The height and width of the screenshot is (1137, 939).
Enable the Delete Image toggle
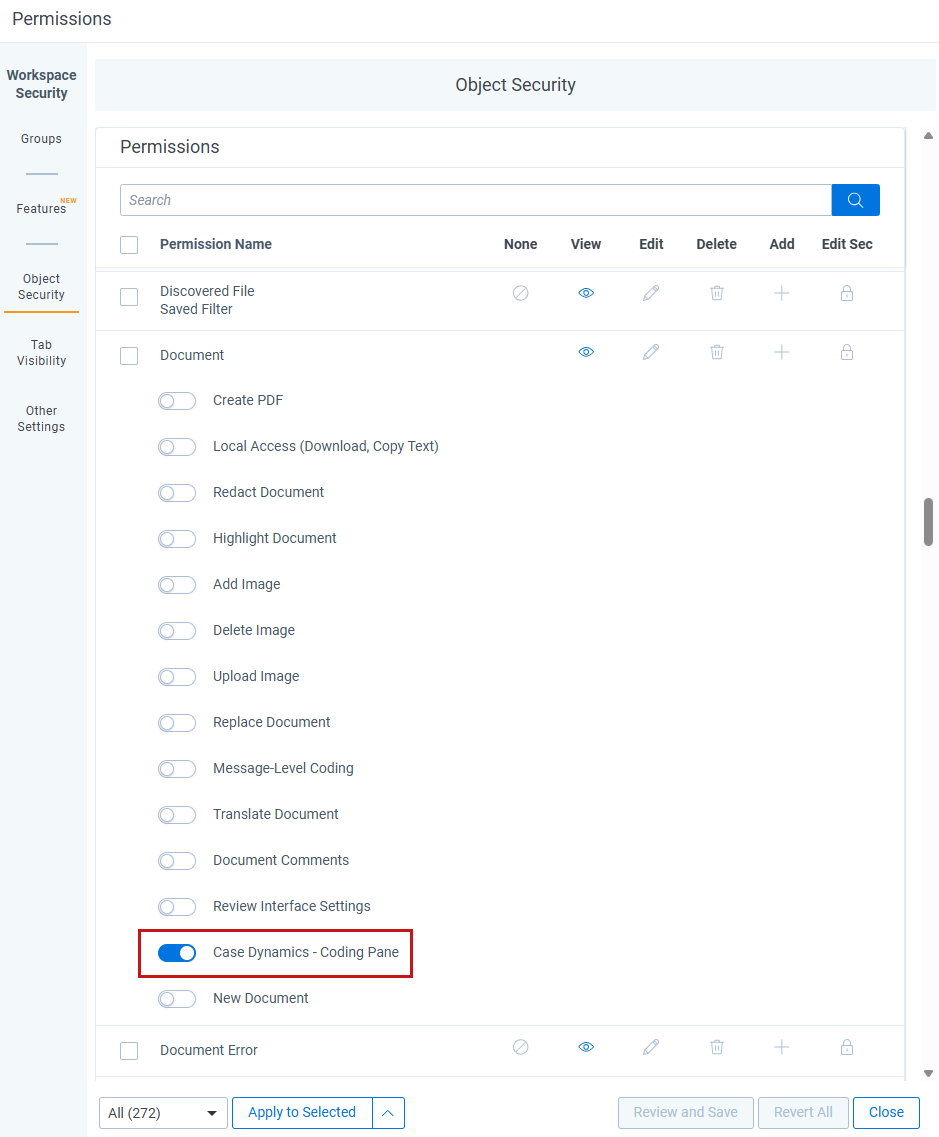(x=177, y=631)
